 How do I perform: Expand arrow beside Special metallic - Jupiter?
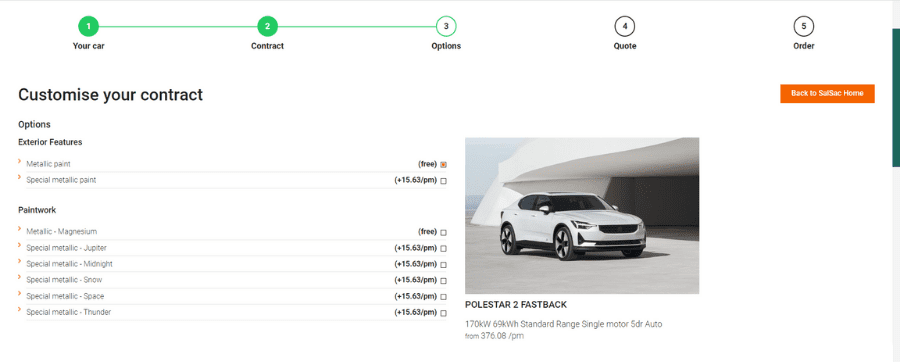(20, 245)
